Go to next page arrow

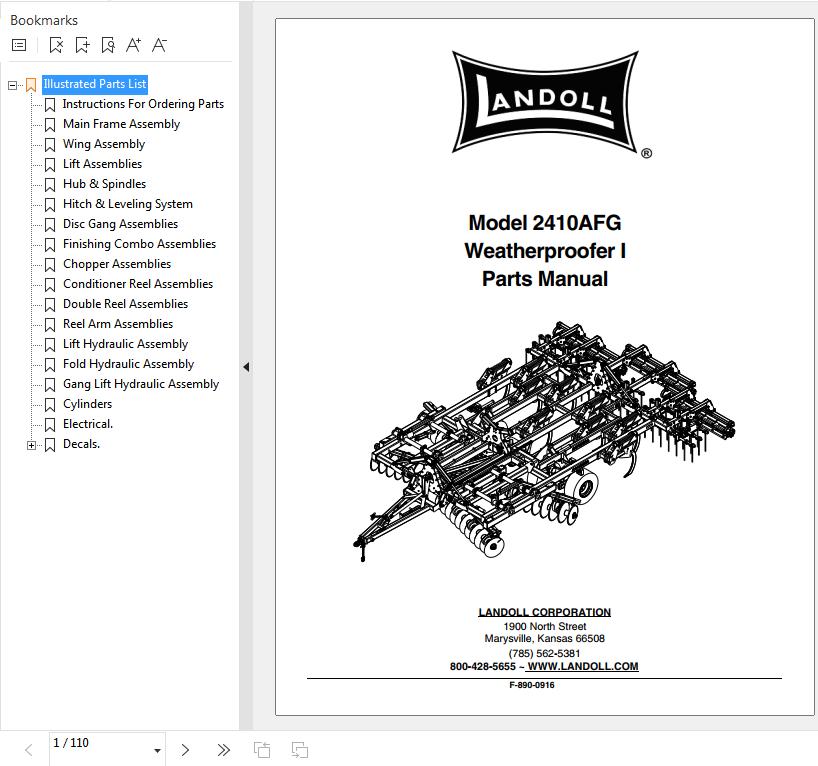point(185,750)
